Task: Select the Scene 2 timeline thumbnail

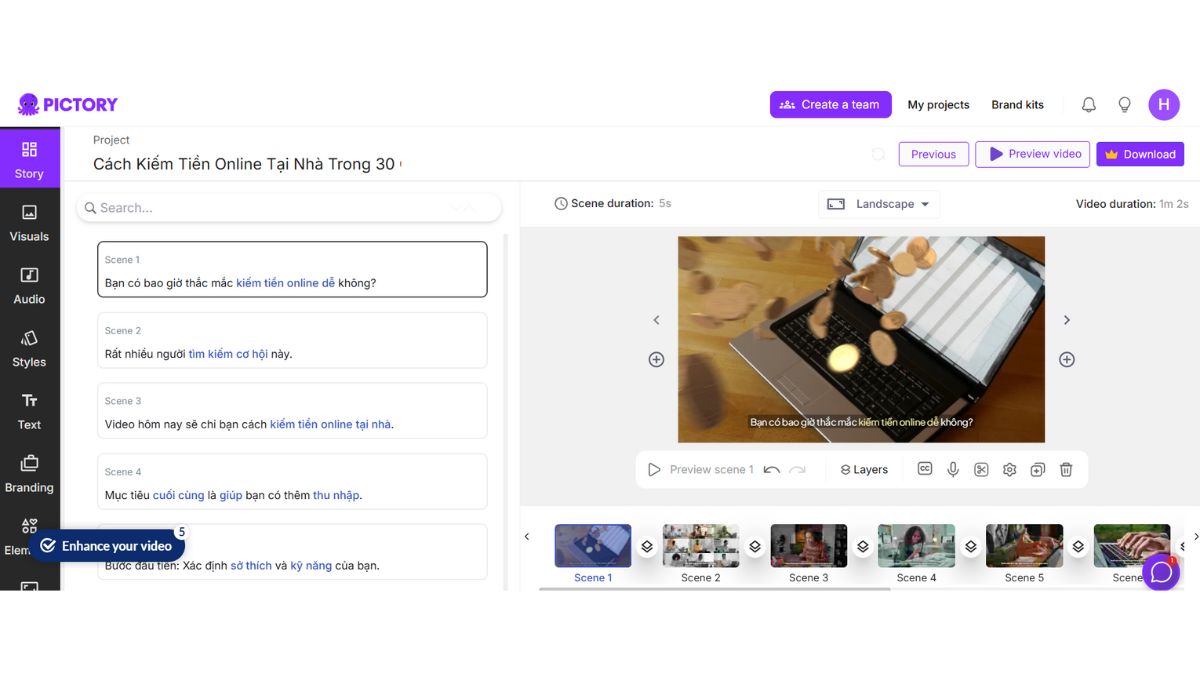Action: click(x=701, y=546)
